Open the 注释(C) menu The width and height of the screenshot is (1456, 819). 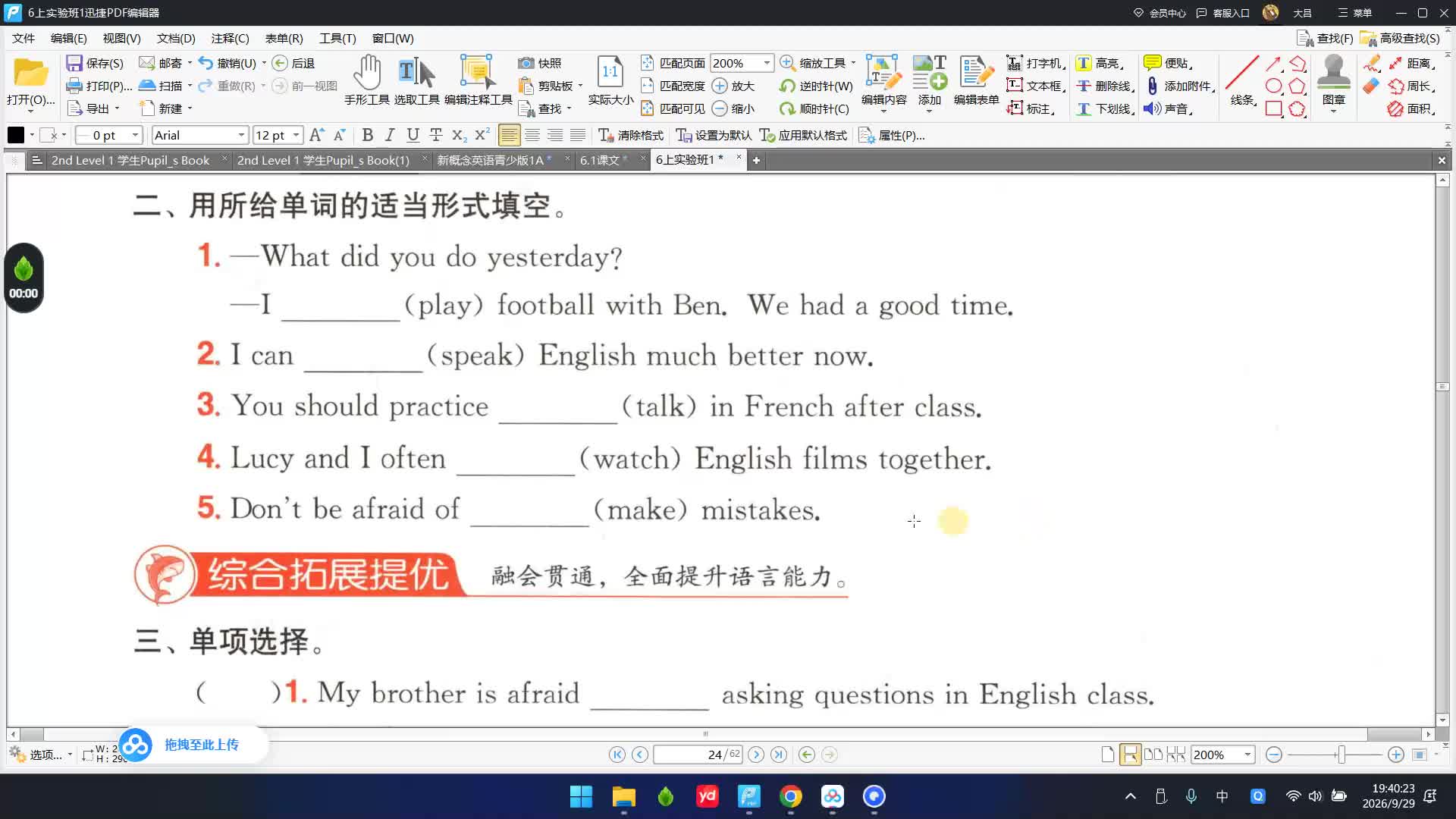point(230,38)
